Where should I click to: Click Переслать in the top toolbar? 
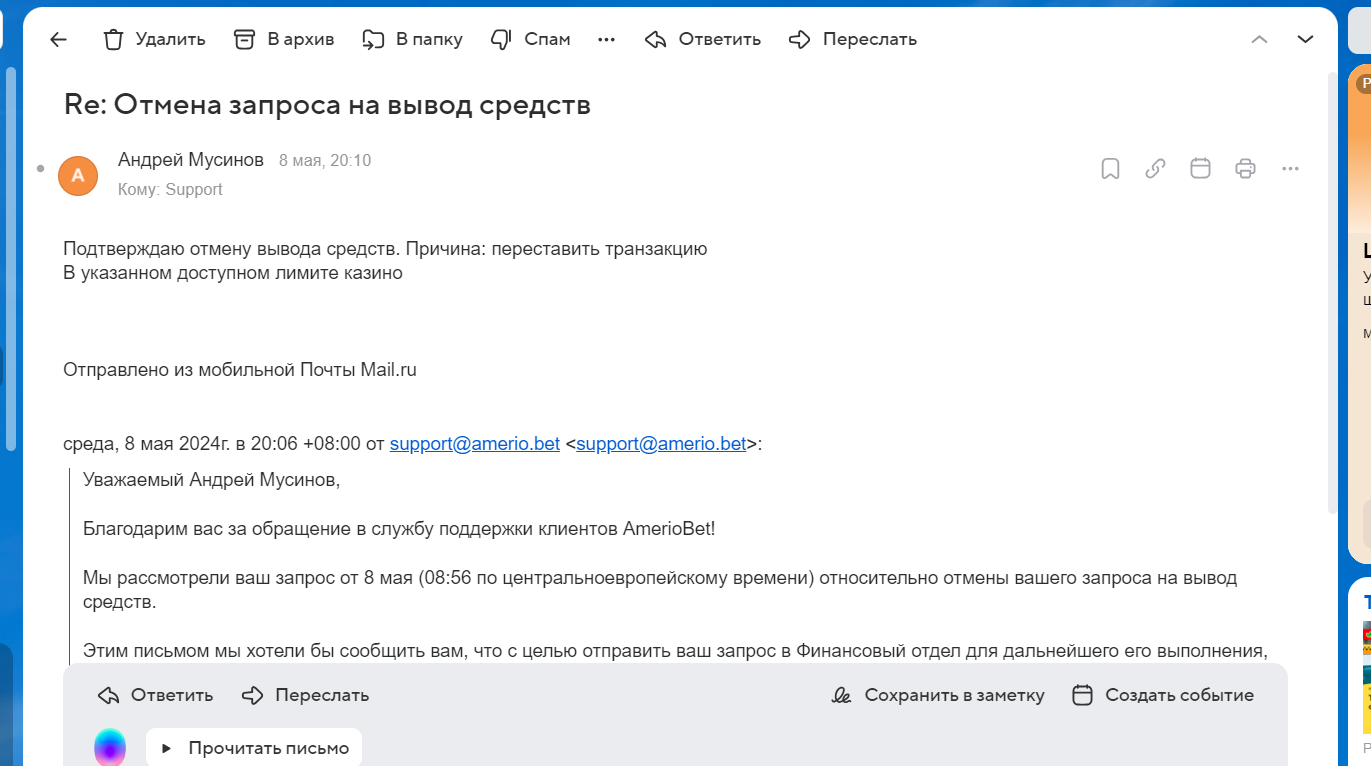coord(852,40)
